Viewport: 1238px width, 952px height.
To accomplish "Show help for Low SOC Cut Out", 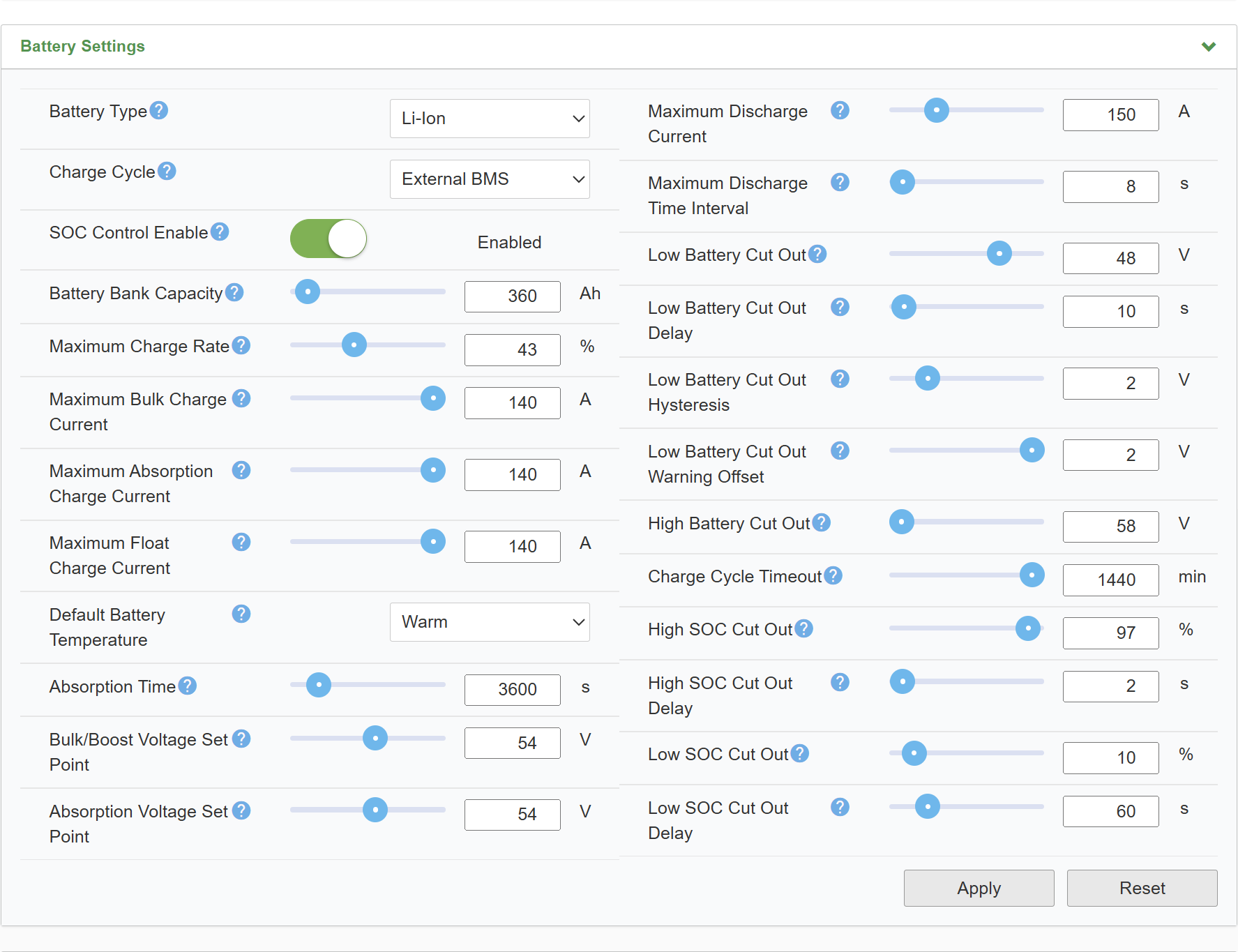I will click(x=800, y=753).
